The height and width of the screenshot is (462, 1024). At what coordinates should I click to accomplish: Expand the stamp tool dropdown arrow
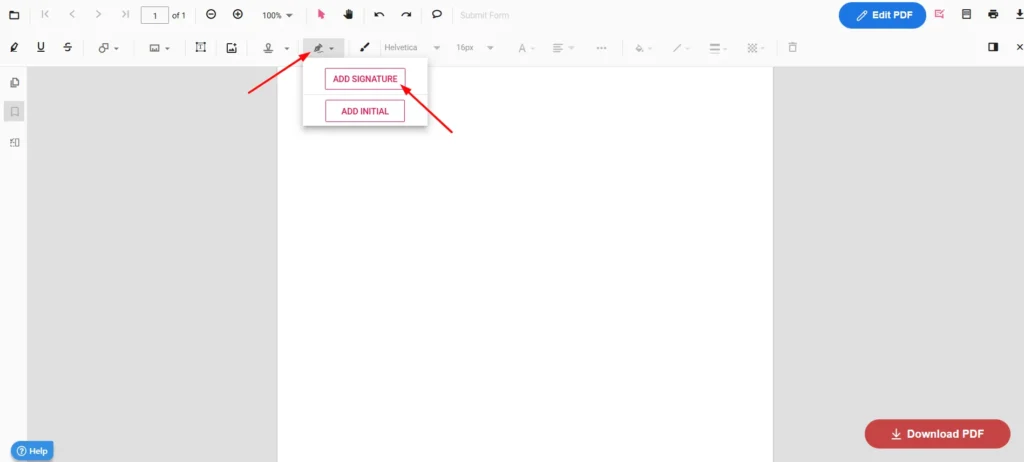(x=287, y=48)
